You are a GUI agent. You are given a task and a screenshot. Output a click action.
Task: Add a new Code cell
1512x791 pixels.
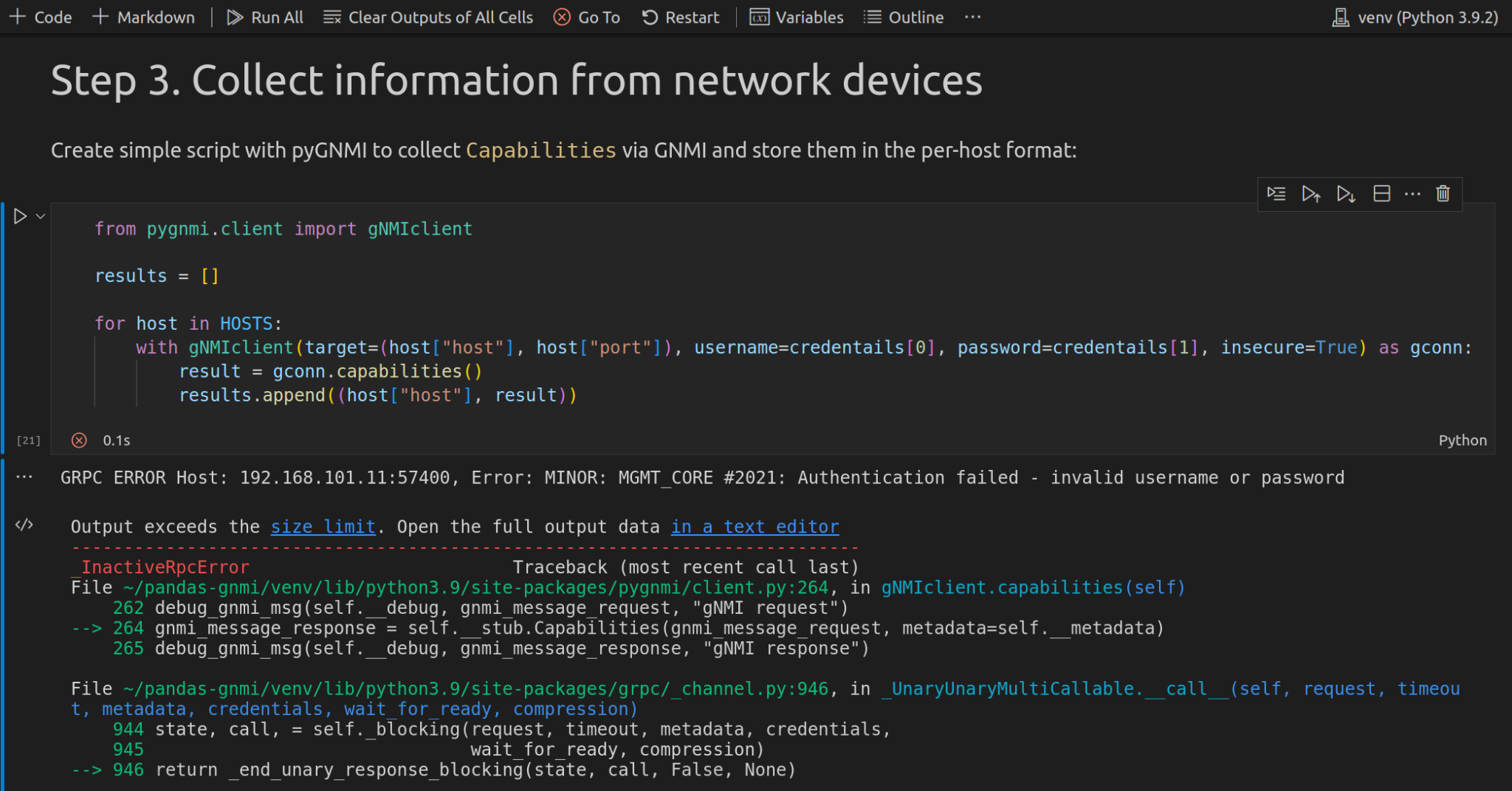tap(40, 16)
